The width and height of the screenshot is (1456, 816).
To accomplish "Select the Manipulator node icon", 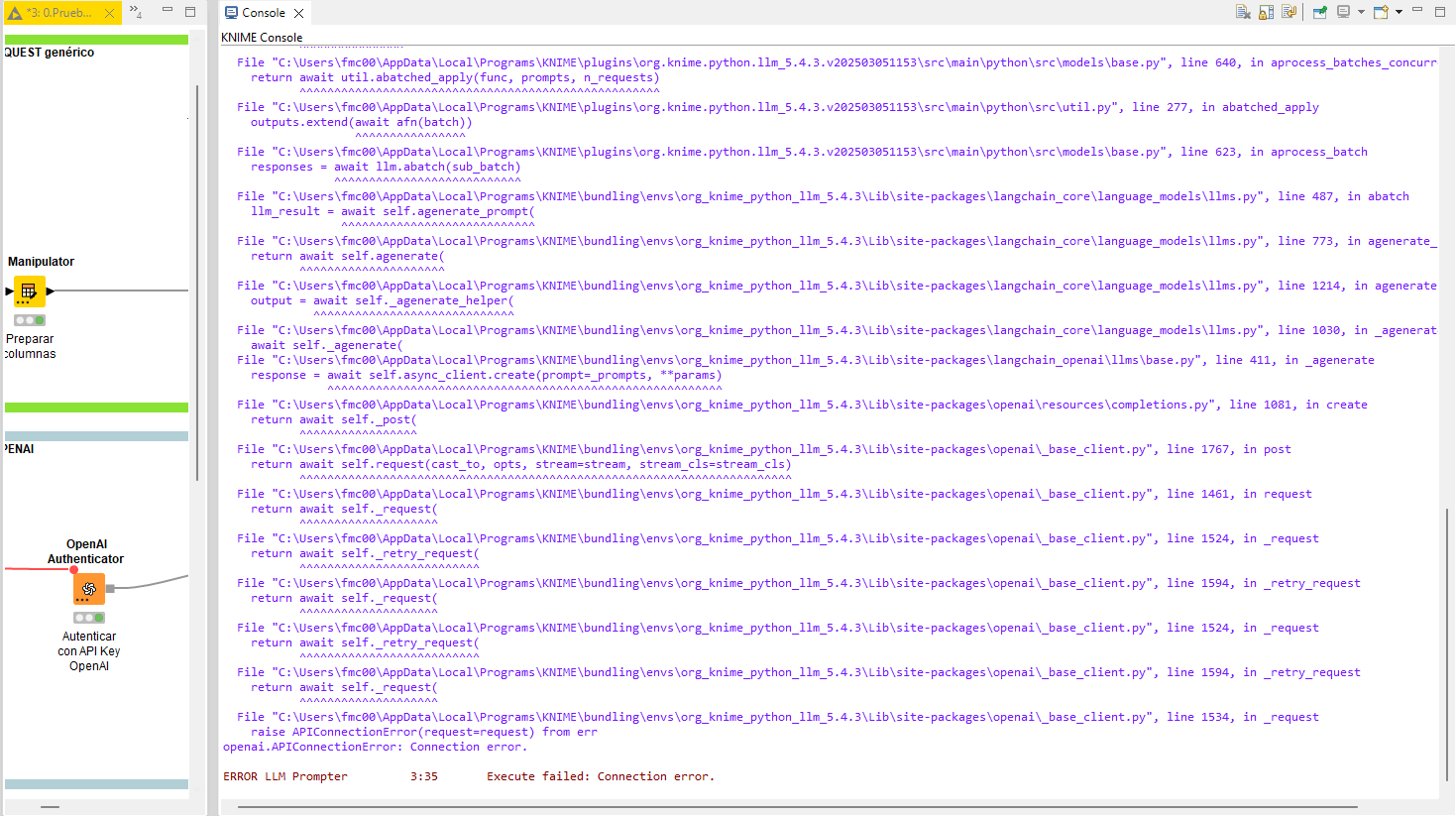I will (29, 291).
